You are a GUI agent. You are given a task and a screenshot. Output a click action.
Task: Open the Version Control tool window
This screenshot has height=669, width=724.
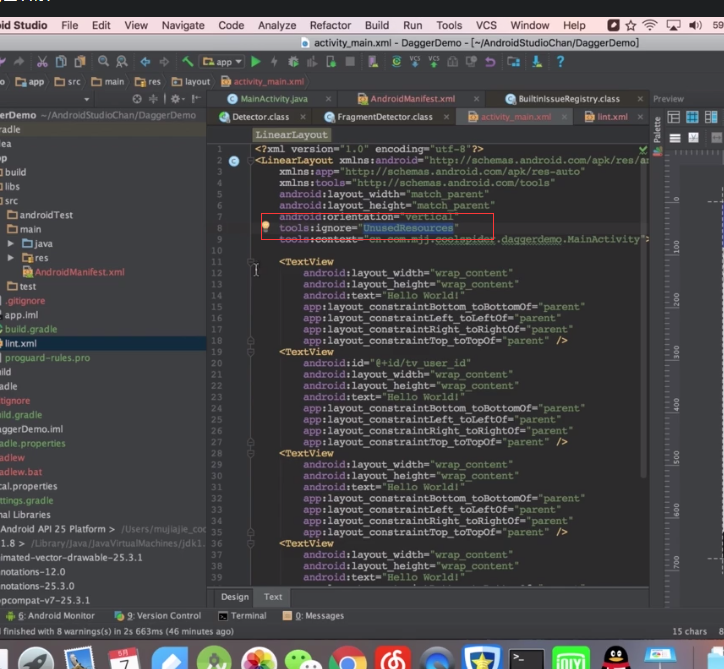(158, 615)
